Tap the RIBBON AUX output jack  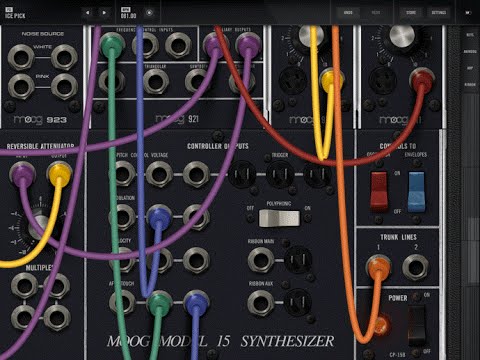point(261,303)
